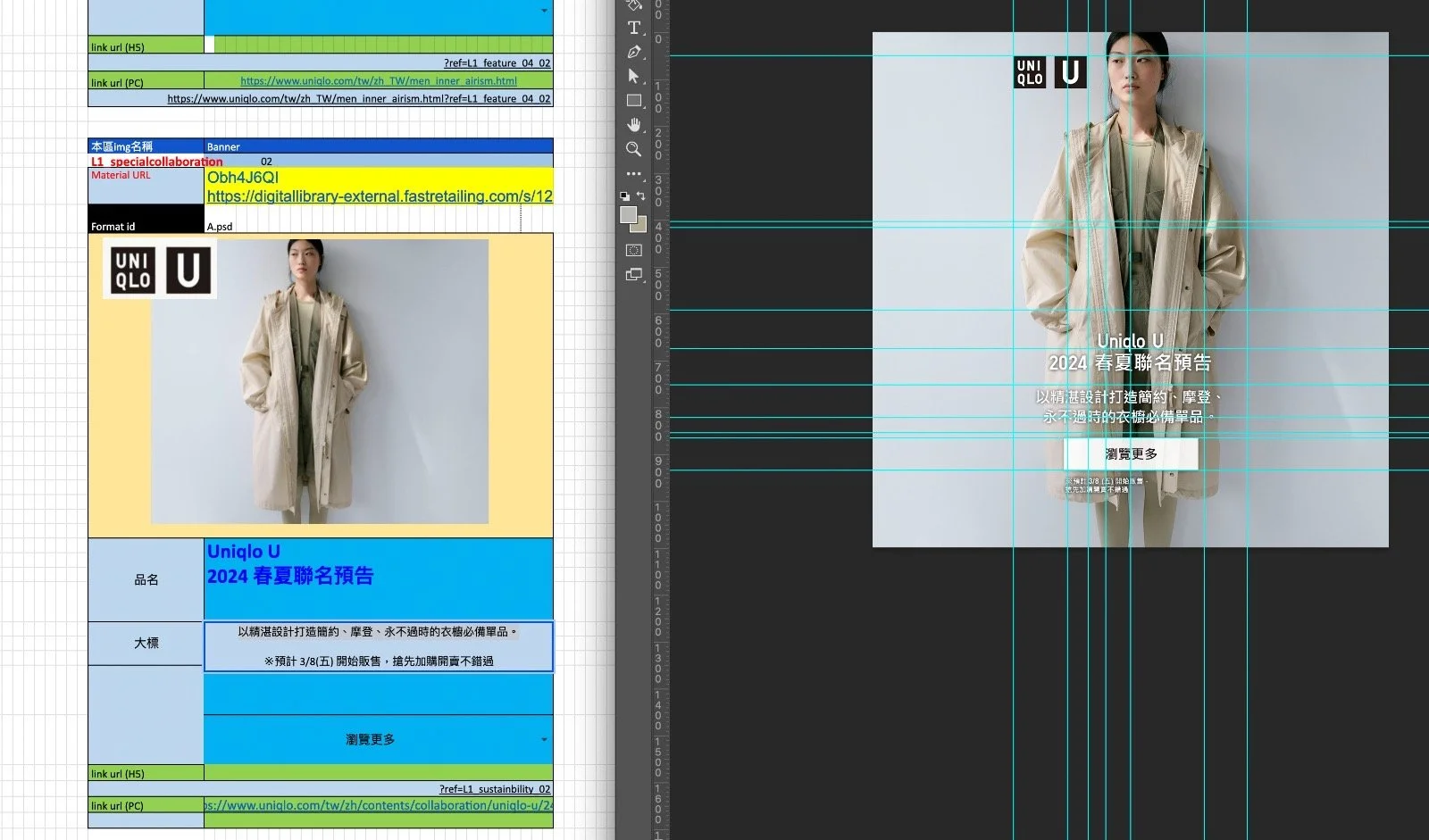Click the Uniqlo U model image in spreadsheet
This screenshot has height=840, width=1429.
click(x=320, y=381)
